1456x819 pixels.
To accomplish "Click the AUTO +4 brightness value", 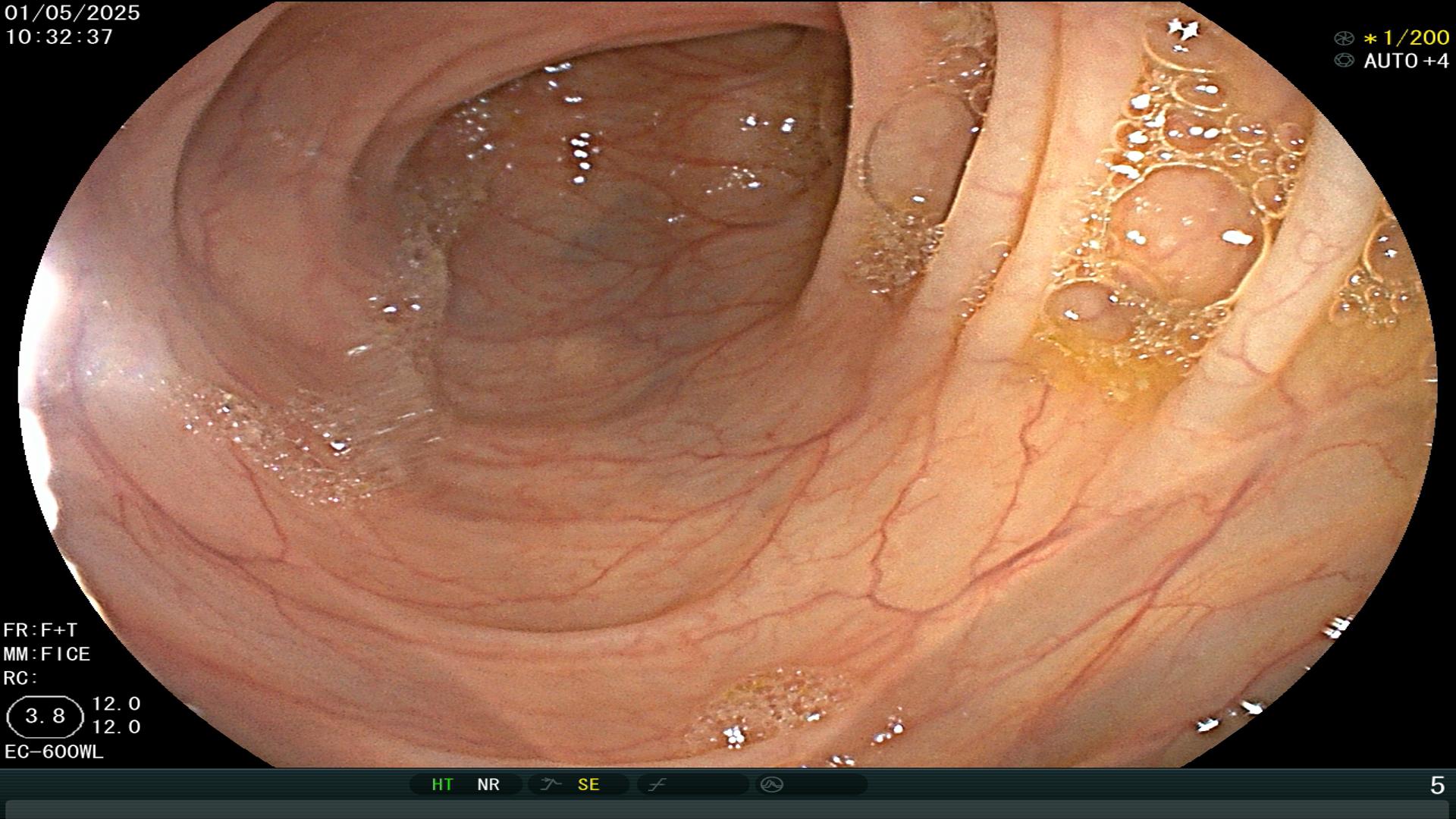I will pos(1407,61).
